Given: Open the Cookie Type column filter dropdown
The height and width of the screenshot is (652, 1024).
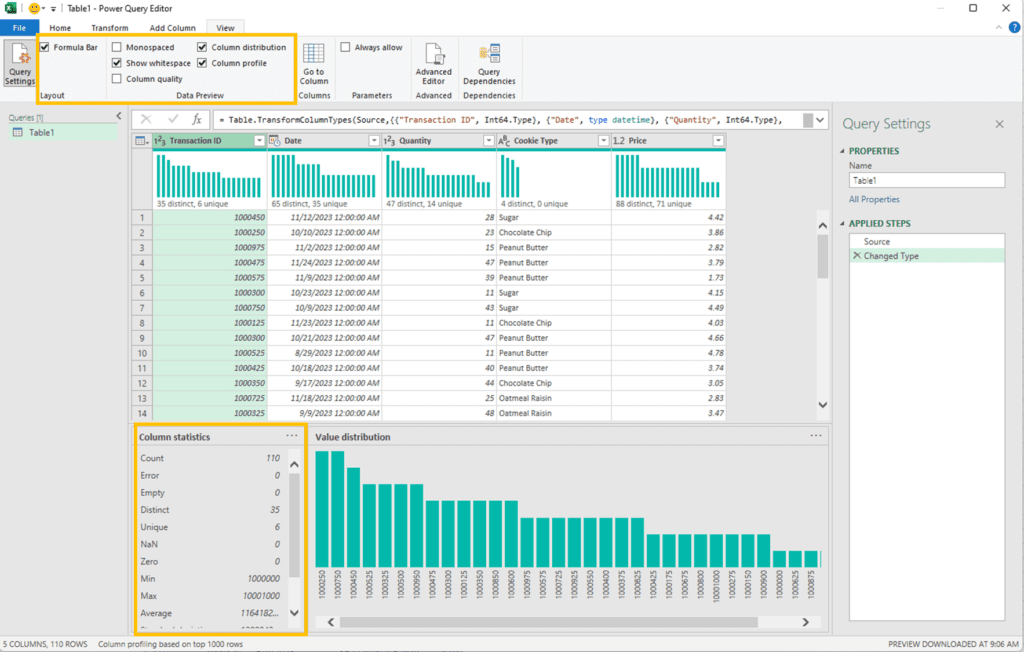Looking at the screenshot, I should pos(602,141).
